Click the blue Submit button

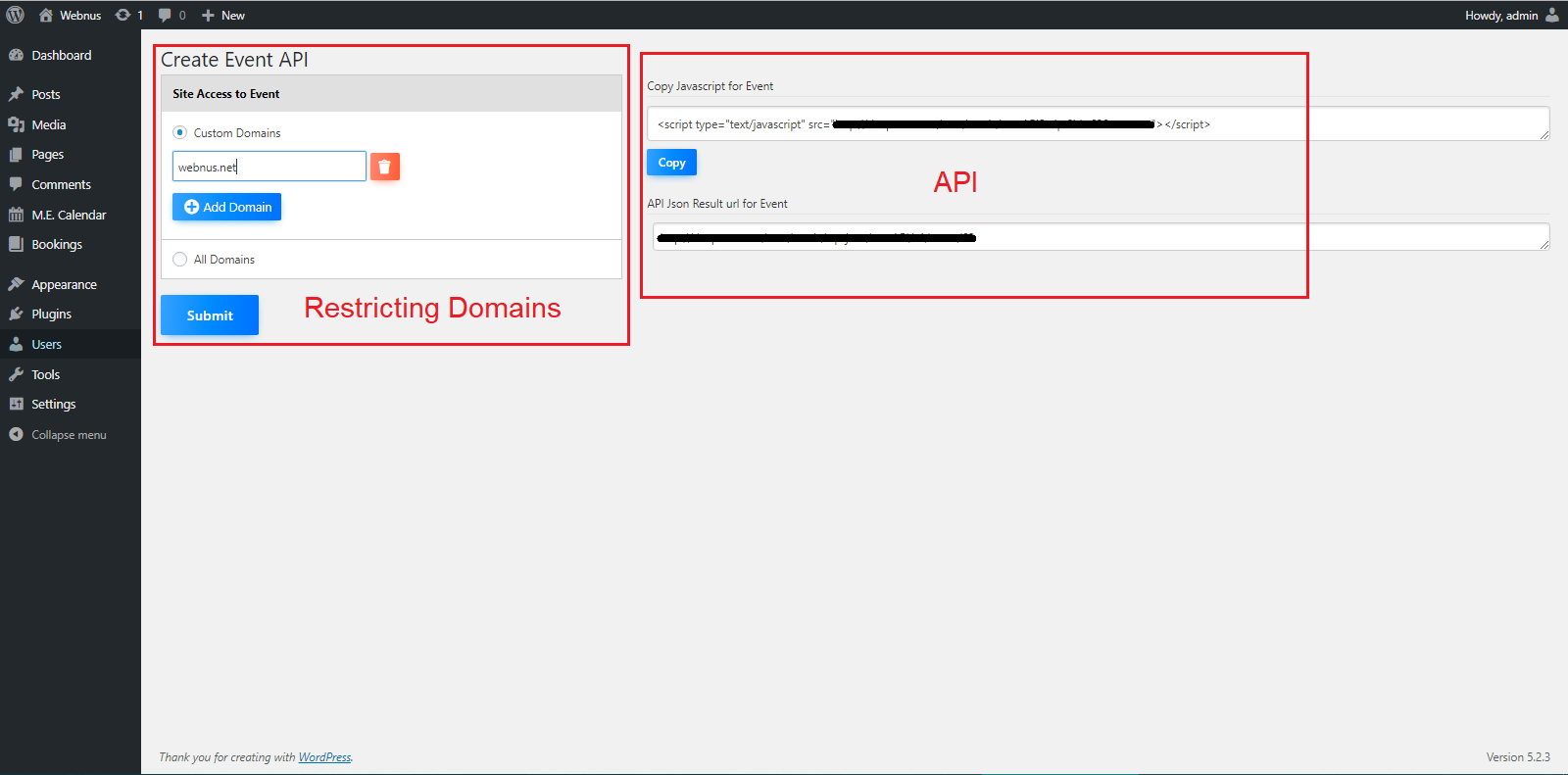tap(210, 315)
